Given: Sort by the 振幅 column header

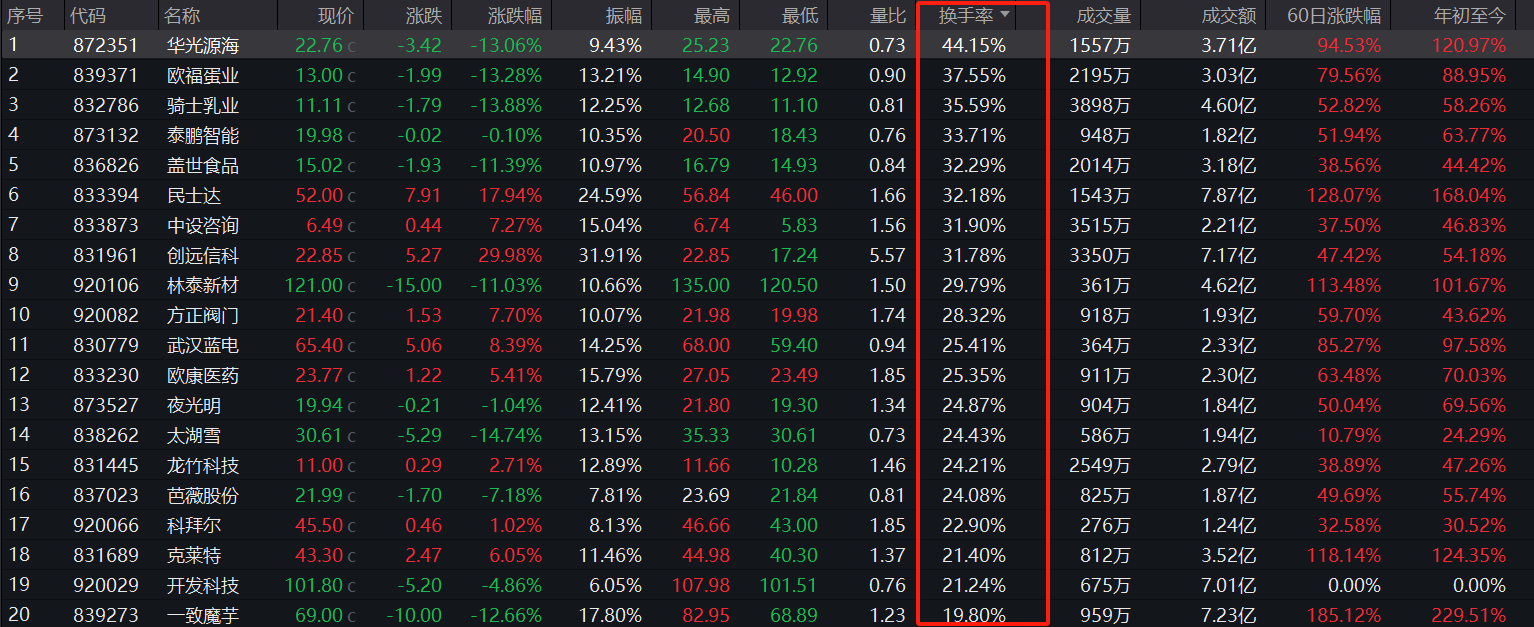Looking at the screenshot, I should 624,15.
